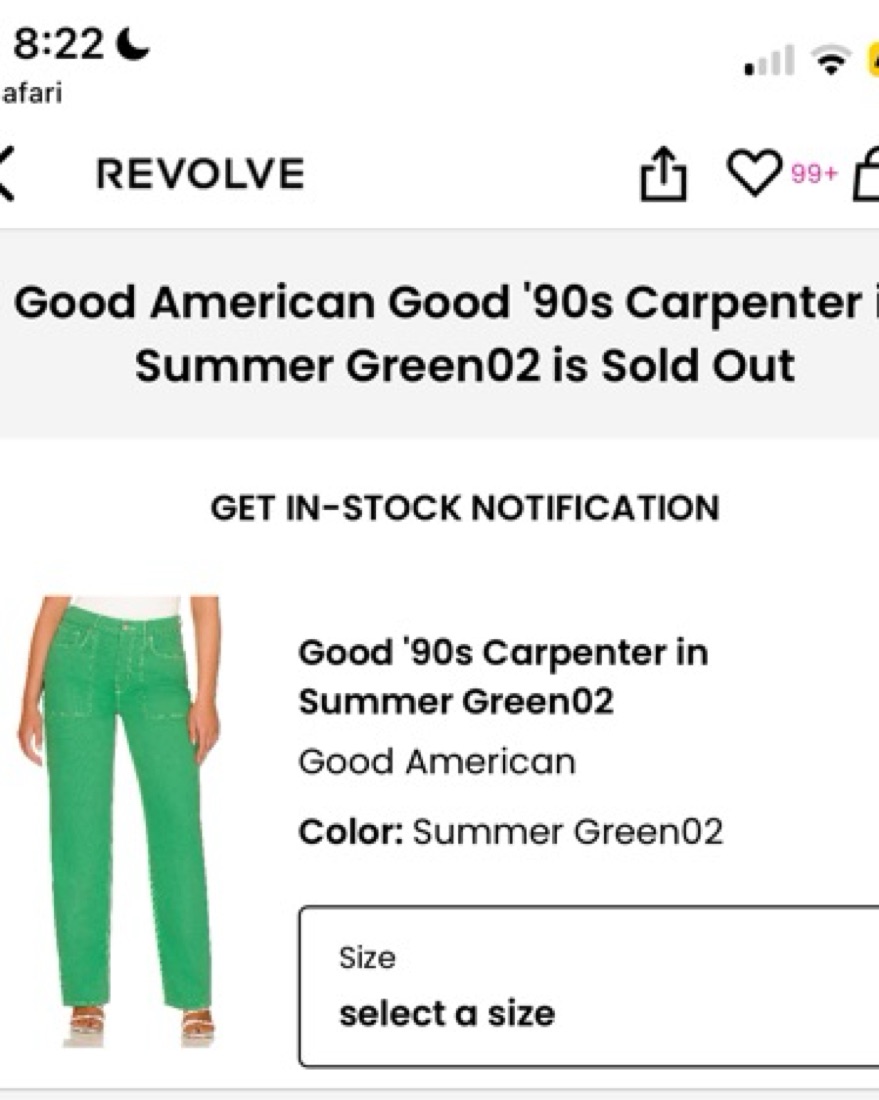
Task: Open the green carpenter pants thumbnail
Action: coord(119,821)
